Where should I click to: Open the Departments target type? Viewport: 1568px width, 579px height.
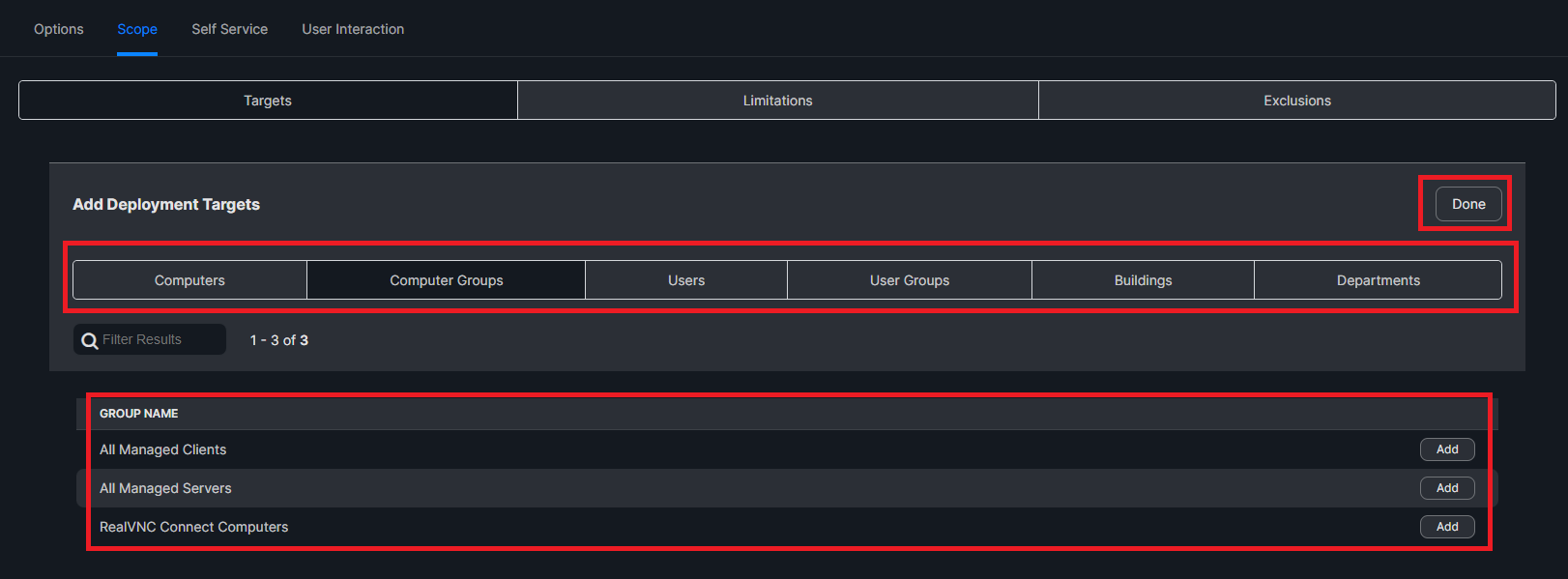point(1378,280)
